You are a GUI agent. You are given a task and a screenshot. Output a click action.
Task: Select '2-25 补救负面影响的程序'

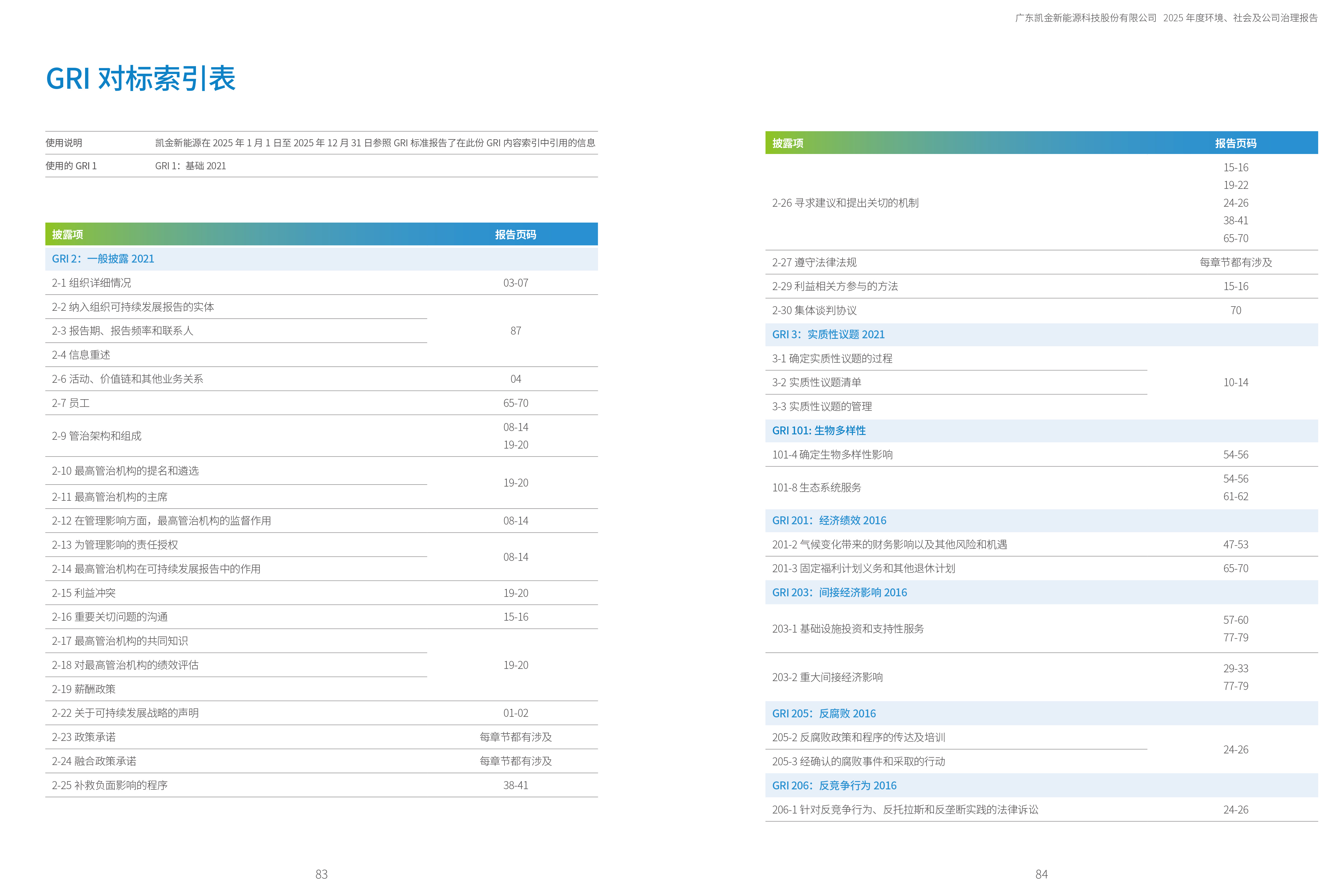[110, 785]
